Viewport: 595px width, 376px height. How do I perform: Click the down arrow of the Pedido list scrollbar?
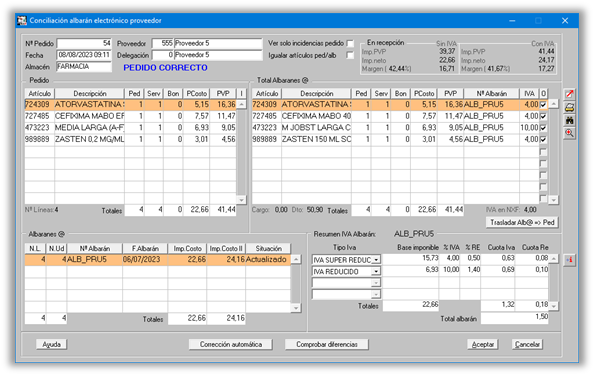pos(241,200)
